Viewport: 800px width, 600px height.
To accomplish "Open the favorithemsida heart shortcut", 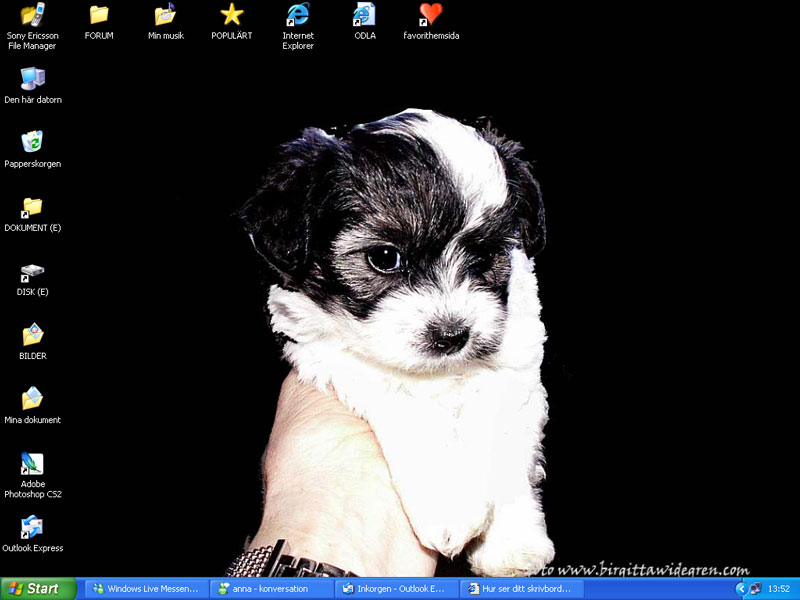I will coord(431,15).
